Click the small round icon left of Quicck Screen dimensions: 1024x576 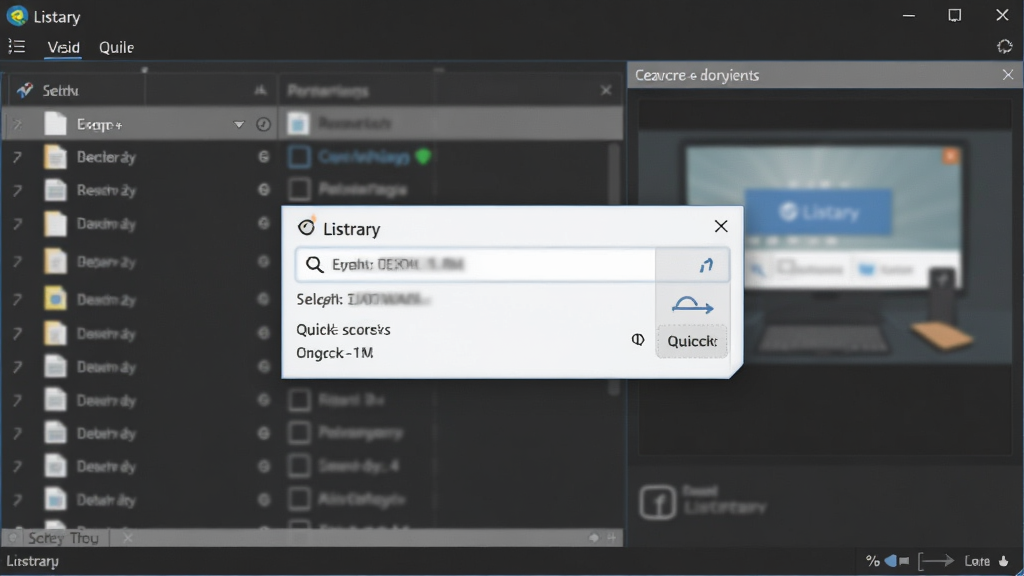click(638, 340)
